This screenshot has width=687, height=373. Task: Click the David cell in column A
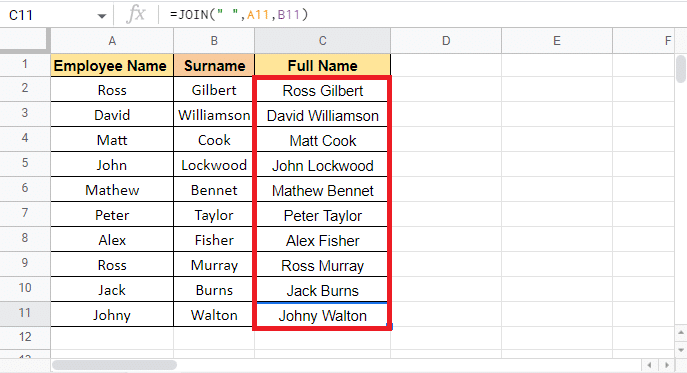pos(112,115)
